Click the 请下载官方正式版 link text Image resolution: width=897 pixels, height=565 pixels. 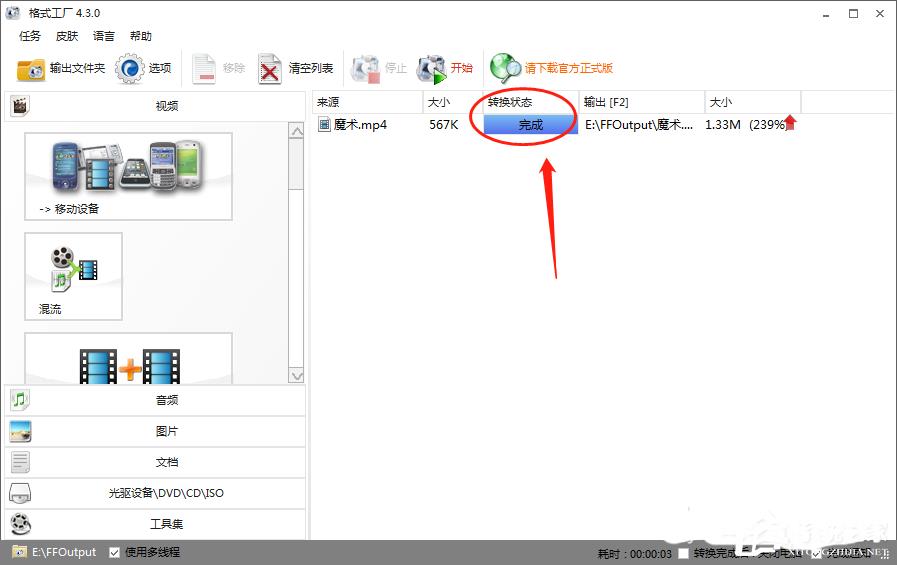[569, 68]
